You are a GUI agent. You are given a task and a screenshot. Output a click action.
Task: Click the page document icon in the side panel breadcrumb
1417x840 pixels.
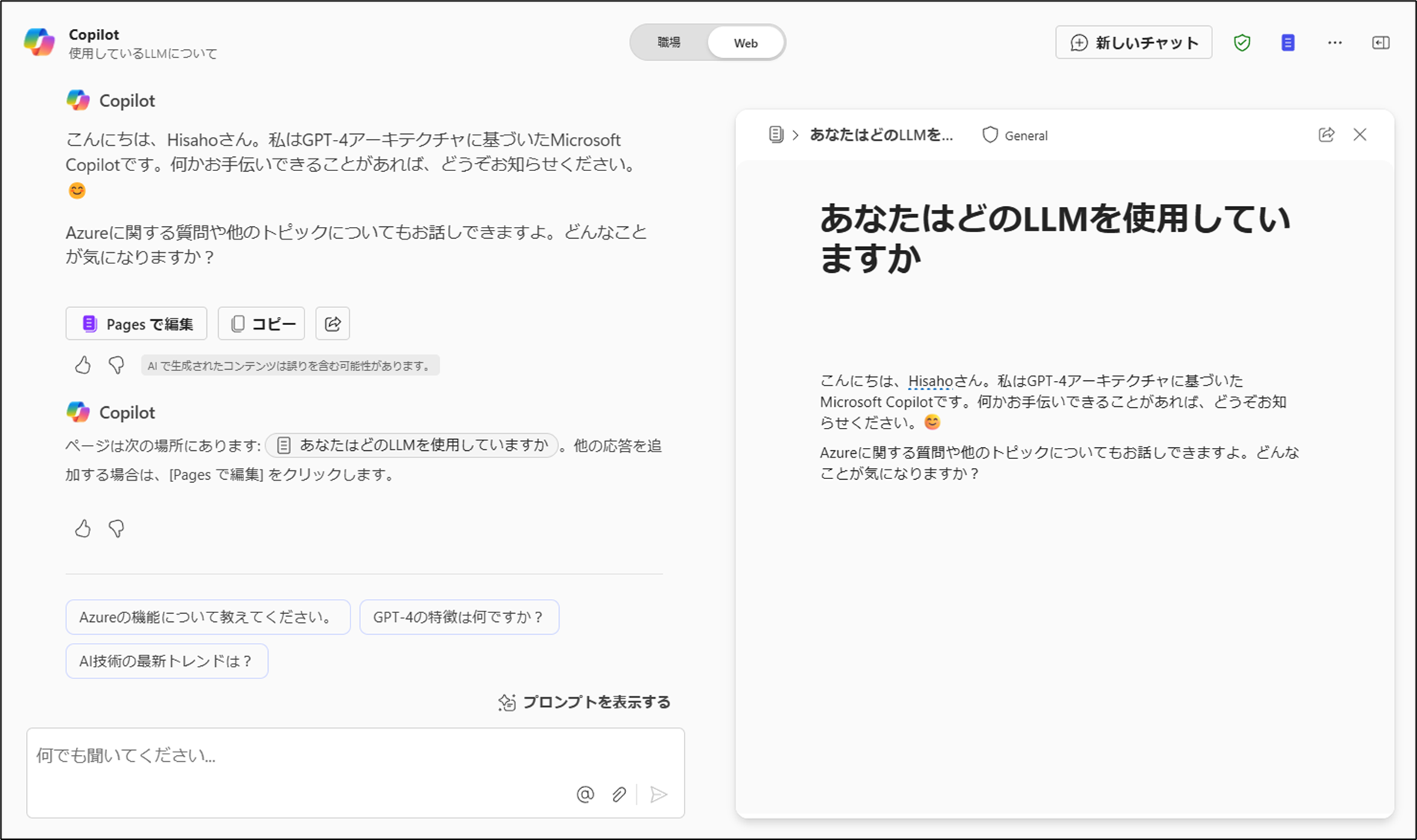(x=775, y=135)
